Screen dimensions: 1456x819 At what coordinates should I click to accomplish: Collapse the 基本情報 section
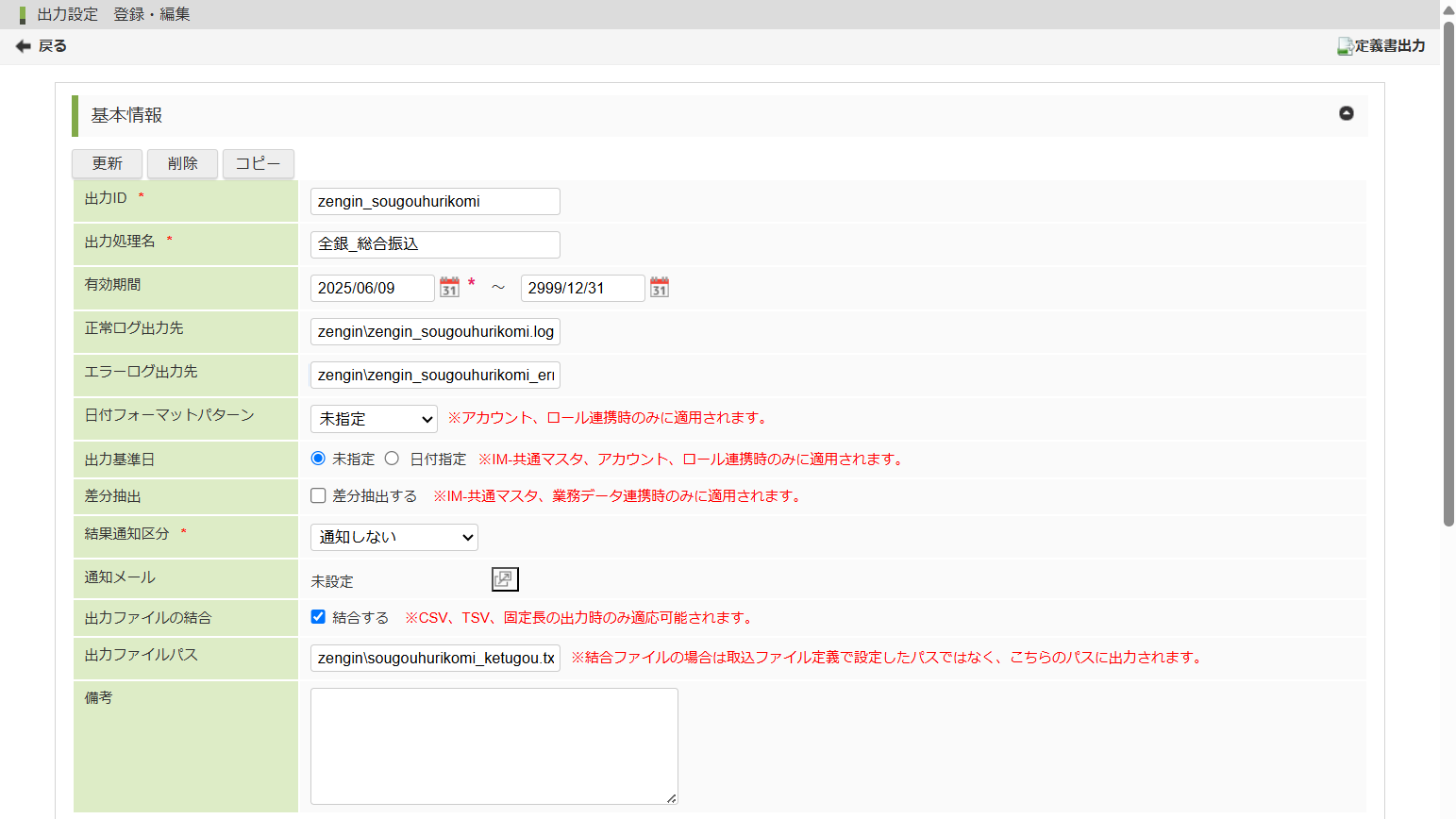1346,113
